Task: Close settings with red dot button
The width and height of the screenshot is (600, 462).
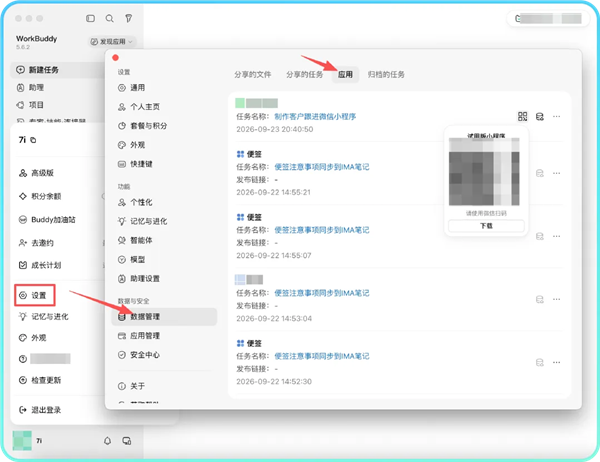Action: pyautogui.click(x=116, y=58)
